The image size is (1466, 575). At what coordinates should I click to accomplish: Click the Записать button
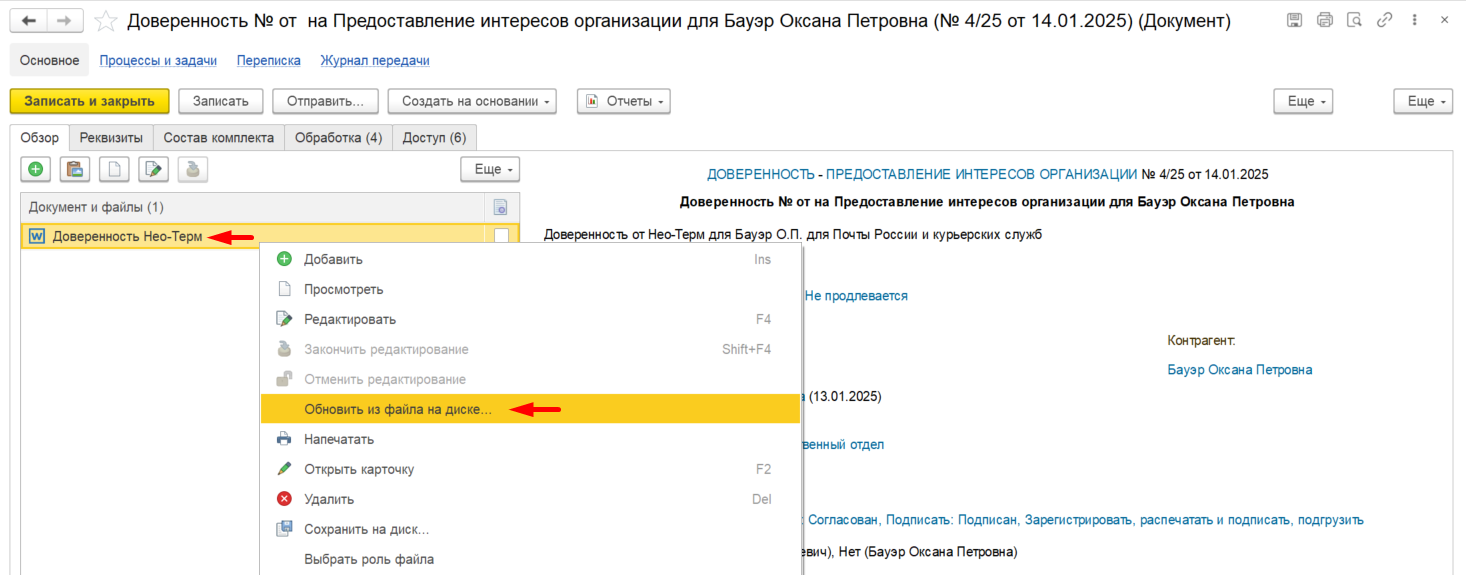point(220,101)
